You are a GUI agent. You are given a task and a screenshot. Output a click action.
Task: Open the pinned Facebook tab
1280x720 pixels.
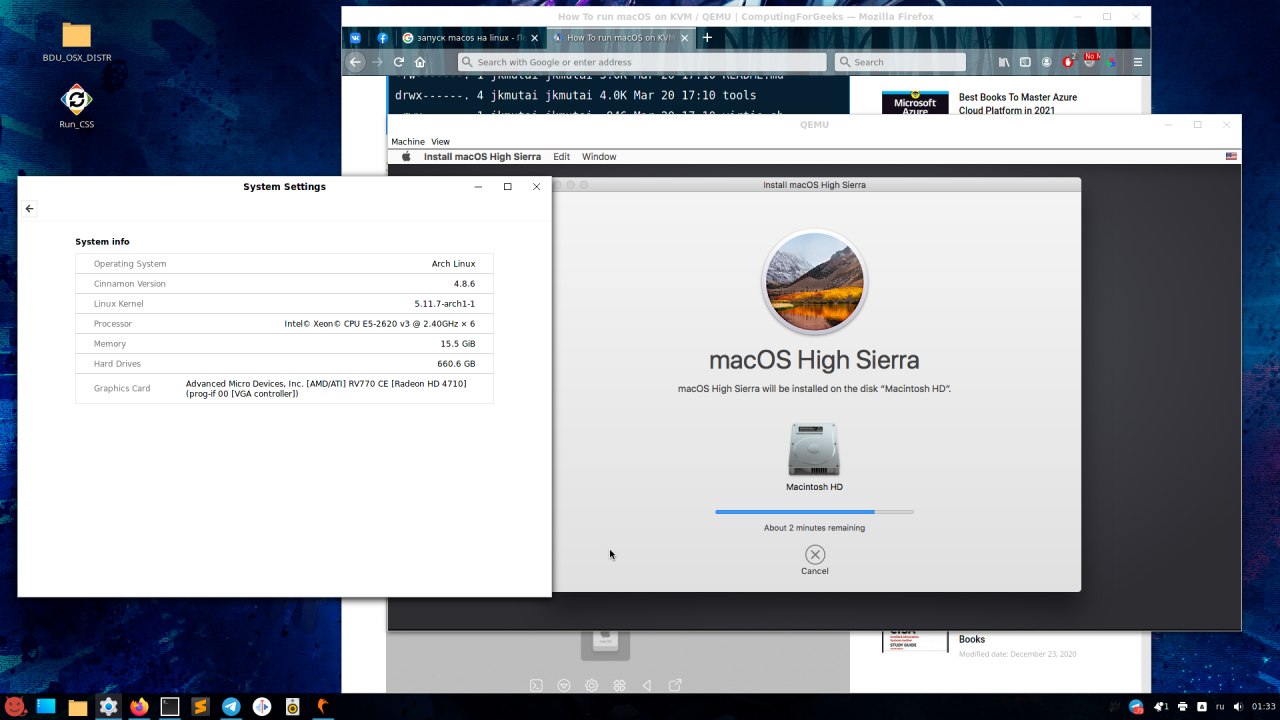click(382, 38)
